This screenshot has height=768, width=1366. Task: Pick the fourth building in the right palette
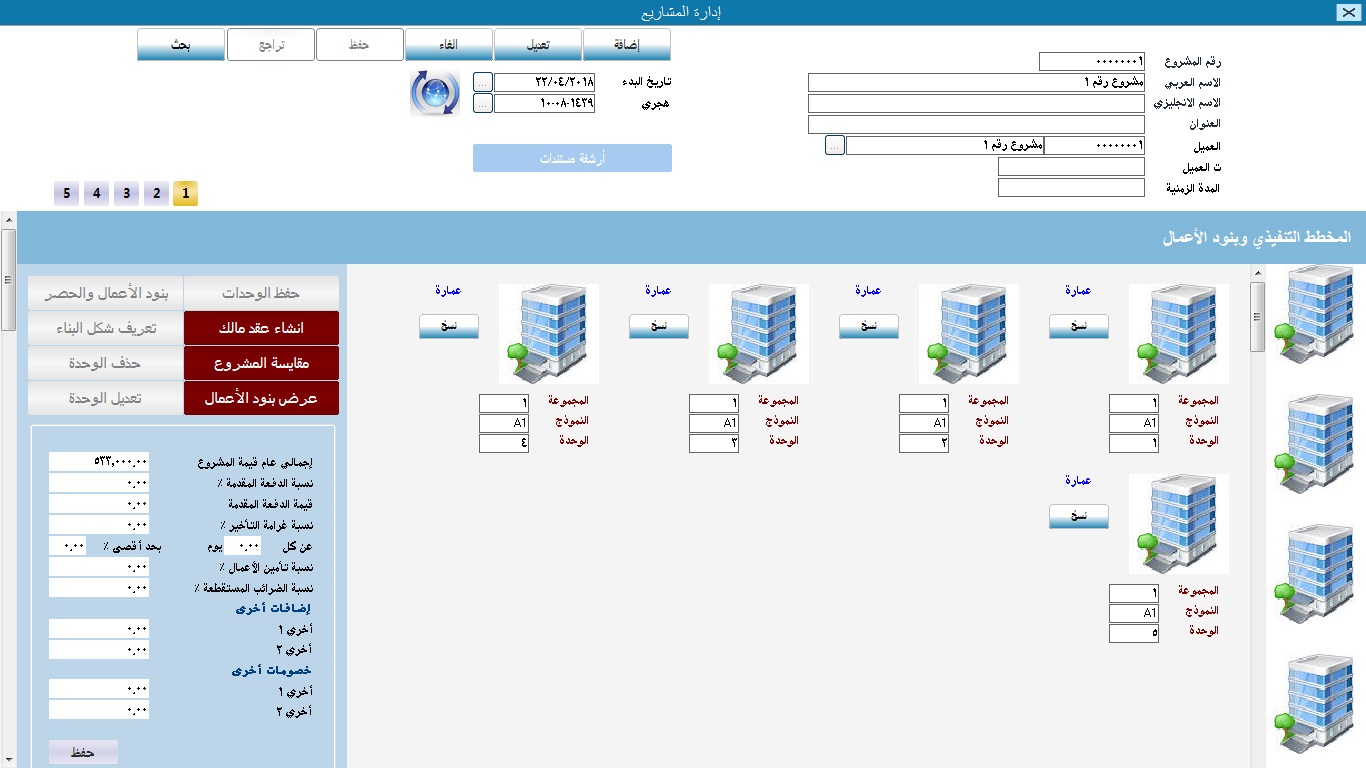click(1313, 703)
